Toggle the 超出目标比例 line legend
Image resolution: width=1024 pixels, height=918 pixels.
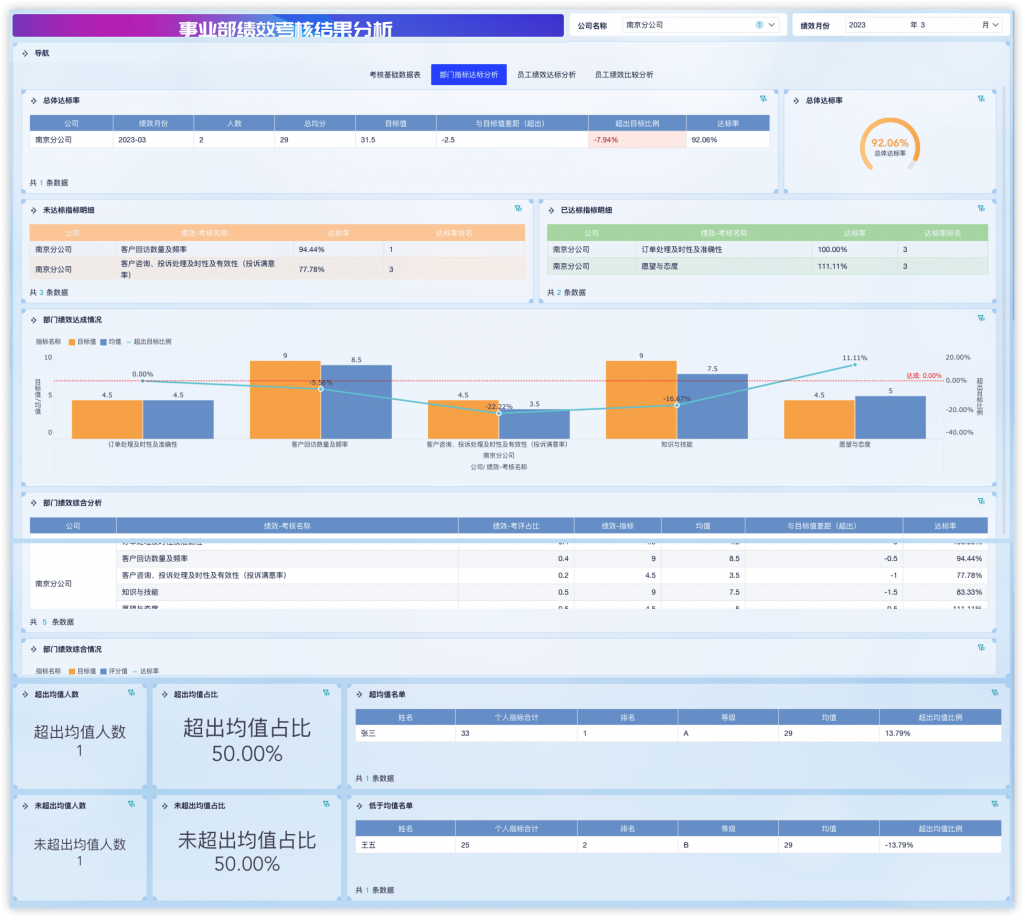149,341
